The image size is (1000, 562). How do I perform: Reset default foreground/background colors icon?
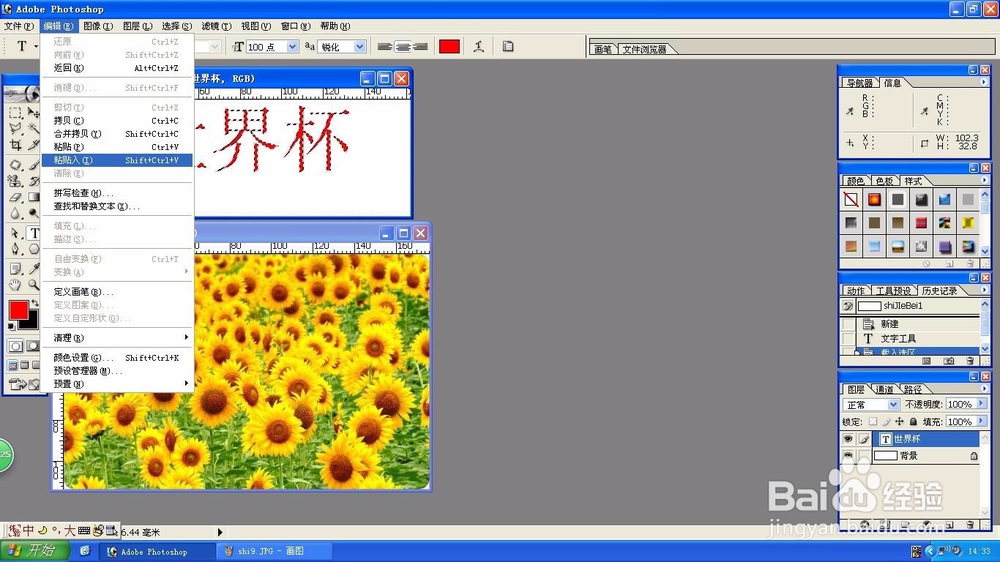click(12, 327)
